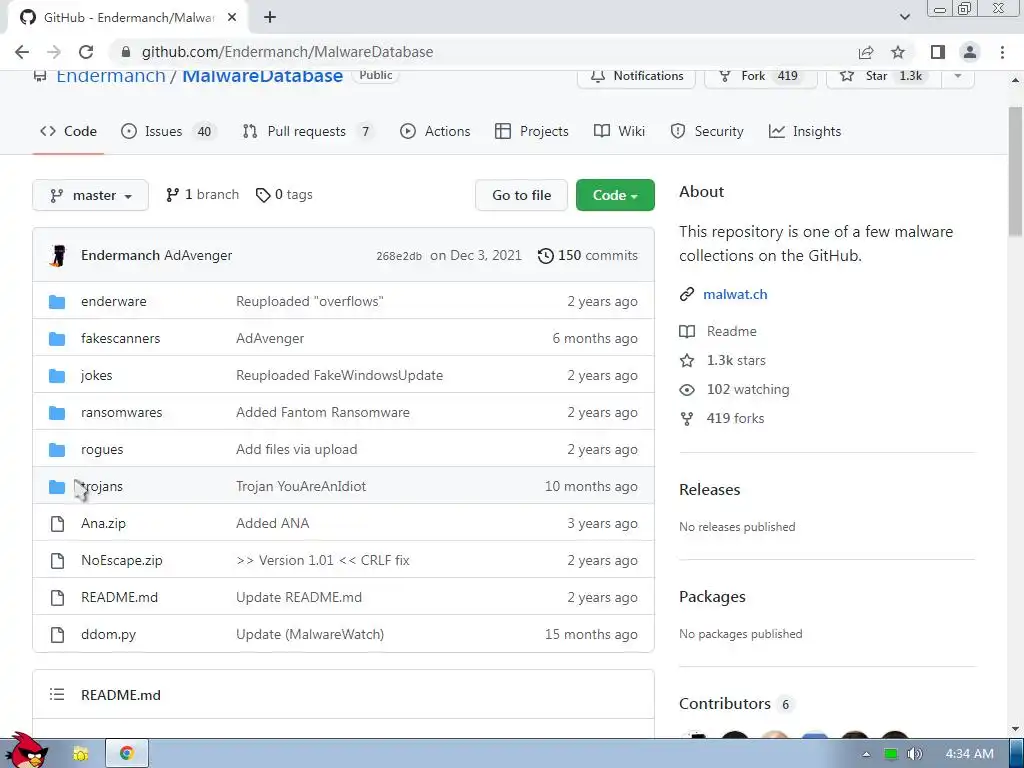
Task: Fork the repository
Action: 761,76
